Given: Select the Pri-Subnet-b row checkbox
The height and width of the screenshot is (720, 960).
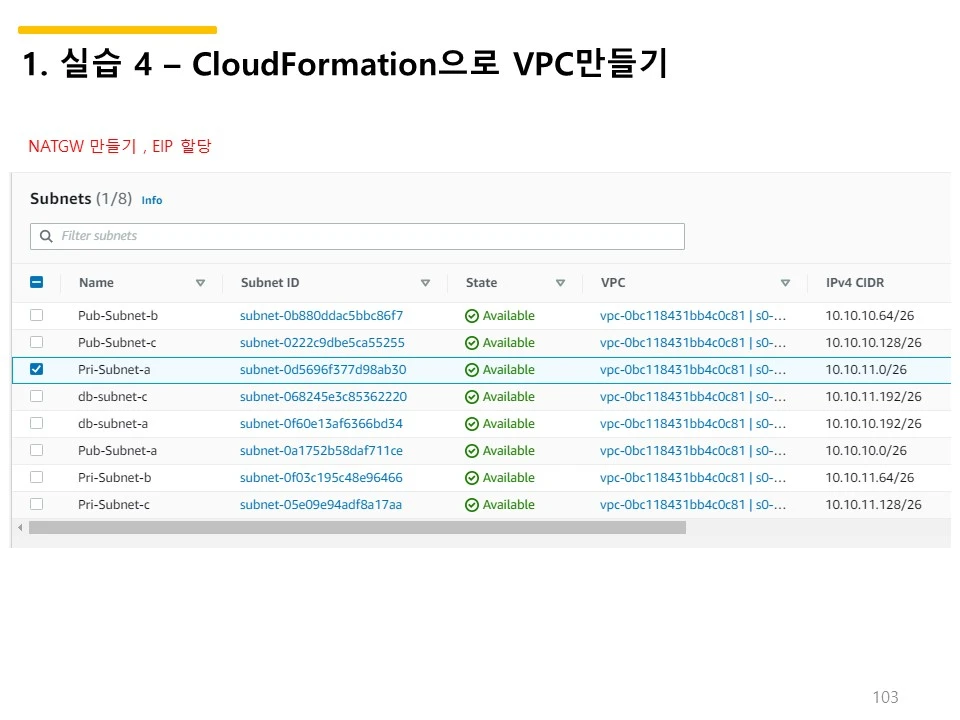Looking at the screenshot, I should click(37, 477).
